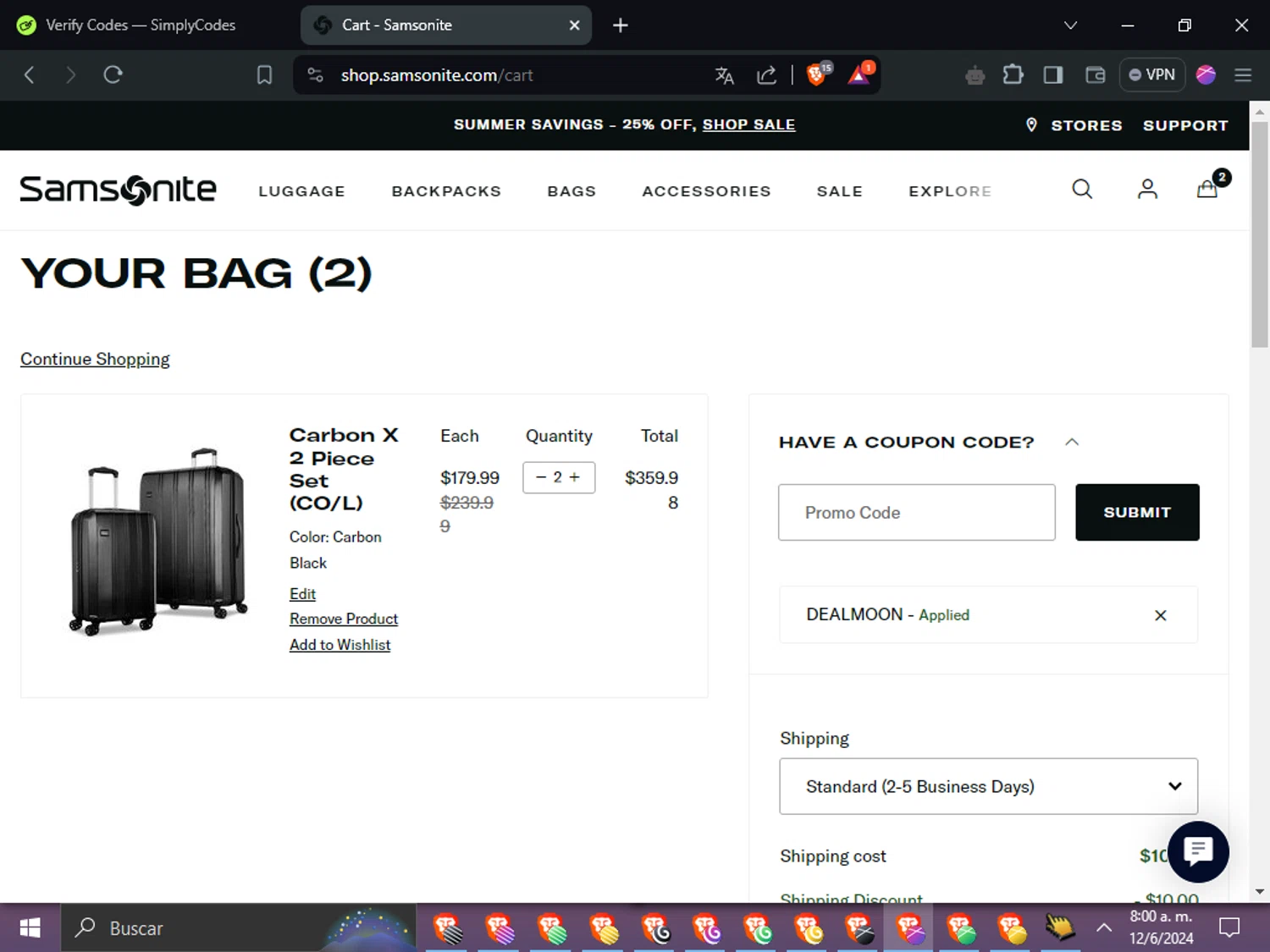Screen dimensions: 1270x952
Task: Open the EXPLORE menu
Action: pos(950,191)
